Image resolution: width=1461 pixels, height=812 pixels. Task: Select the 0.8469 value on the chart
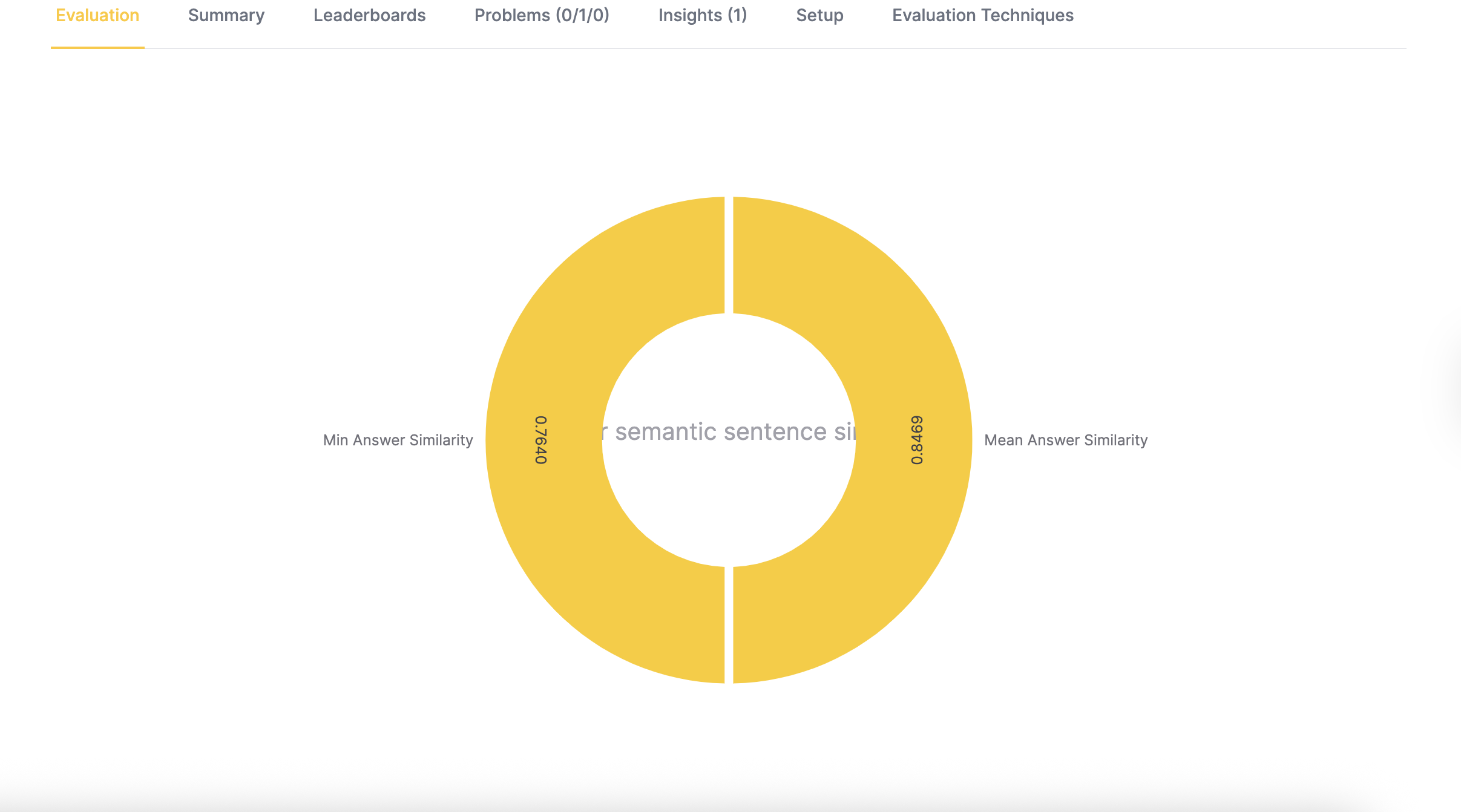click(x=917, y=440)
